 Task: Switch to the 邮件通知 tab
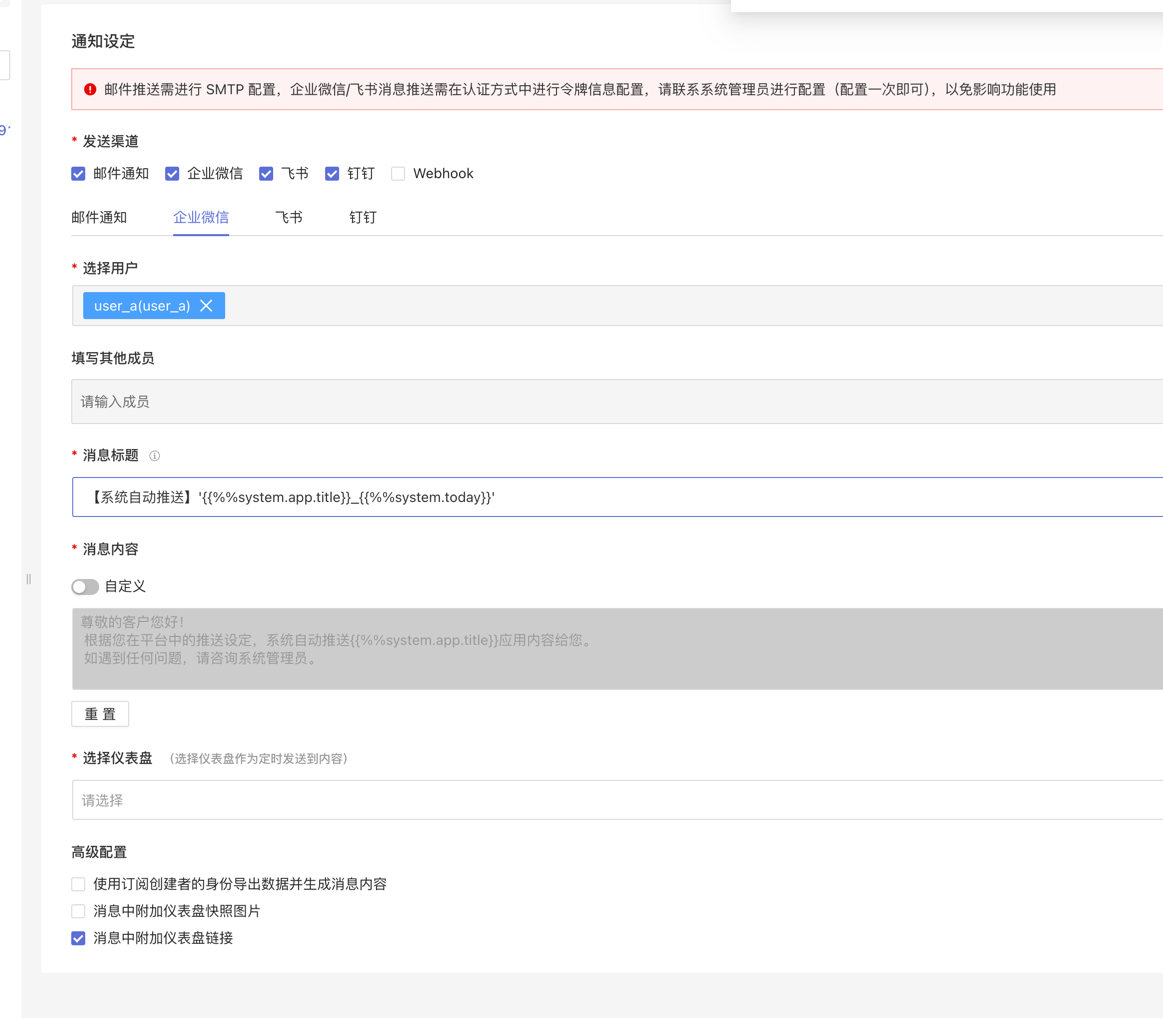[99, 217]
